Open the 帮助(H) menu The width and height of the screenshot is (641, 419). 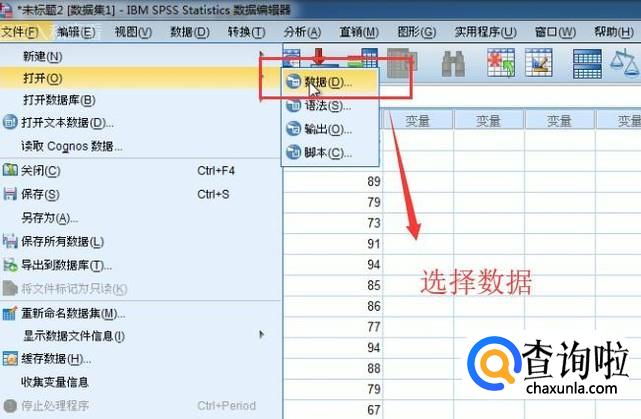614,32
